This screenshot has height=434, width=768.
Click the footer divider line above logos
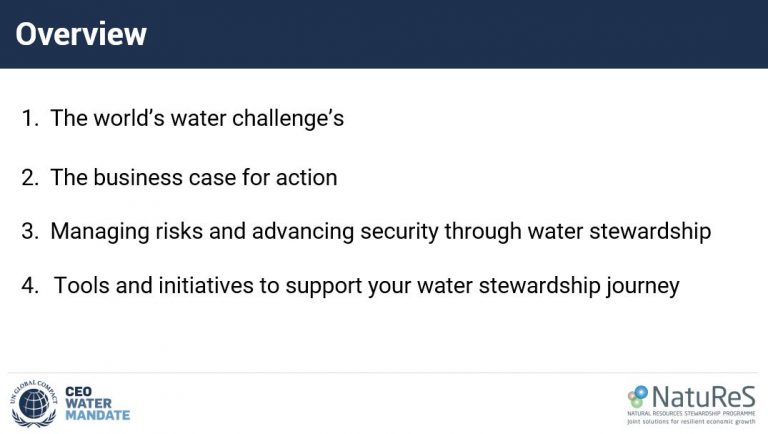[x=384, y=373]
